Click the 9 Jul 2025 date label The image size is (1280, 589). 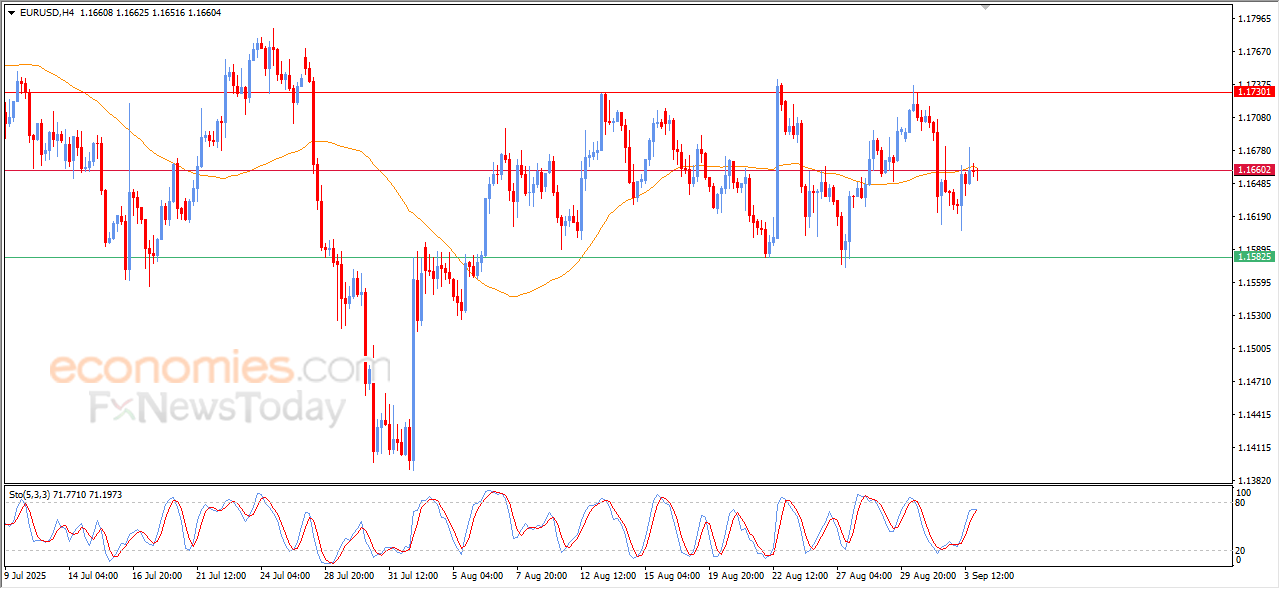coord(25,576)
